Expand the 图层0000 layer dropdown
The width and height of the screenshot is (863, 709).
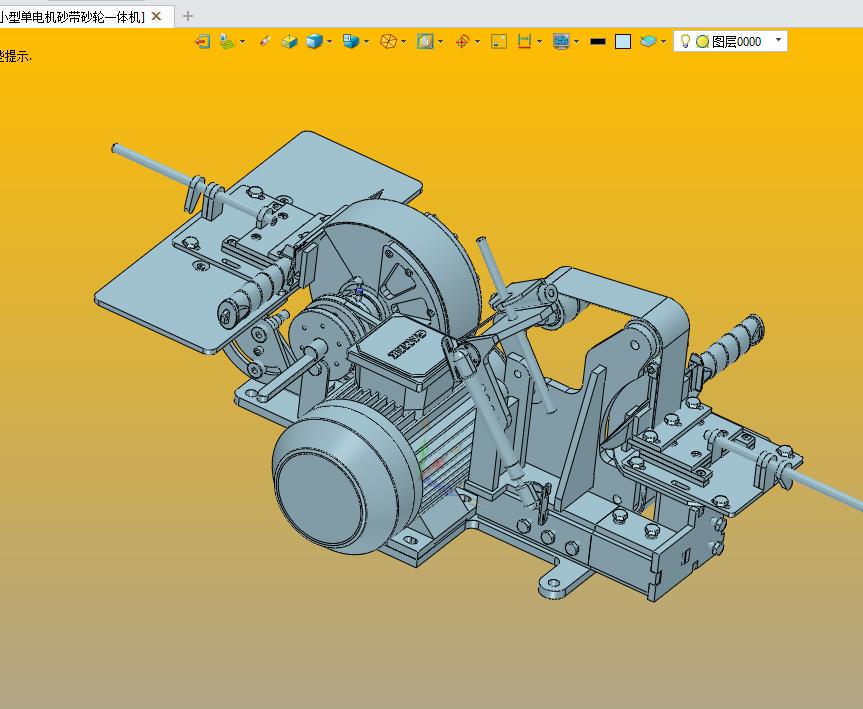point(778,40)
